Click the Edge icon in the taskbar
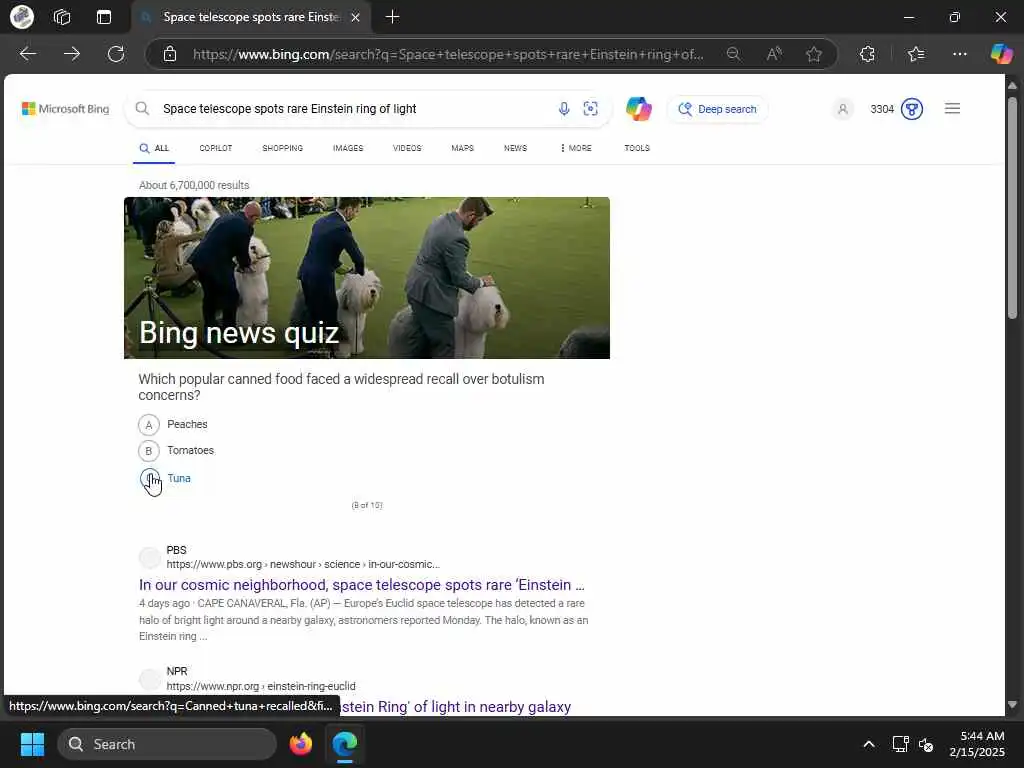 point(344,744)
